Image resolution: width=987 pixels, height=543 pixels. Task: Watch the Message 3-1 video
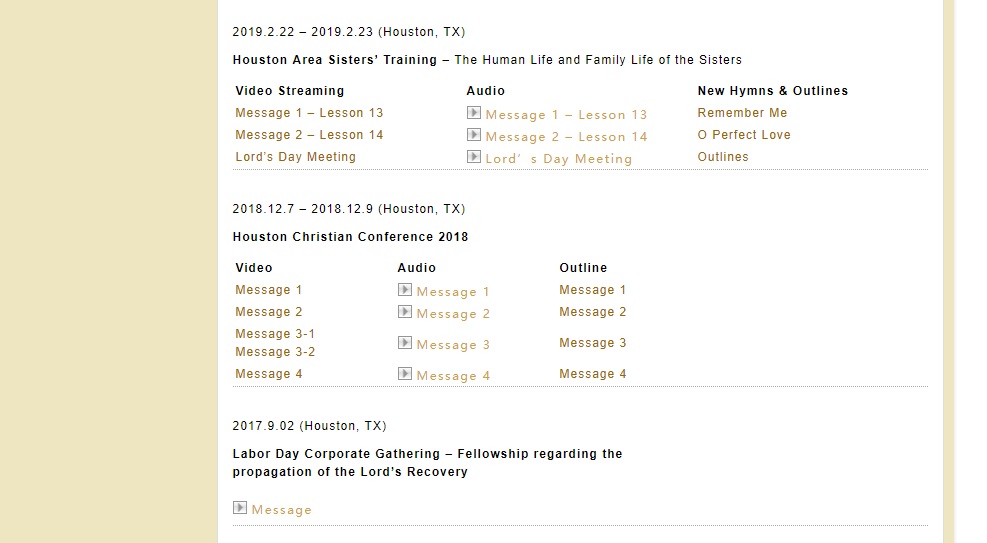click(275, 334)
